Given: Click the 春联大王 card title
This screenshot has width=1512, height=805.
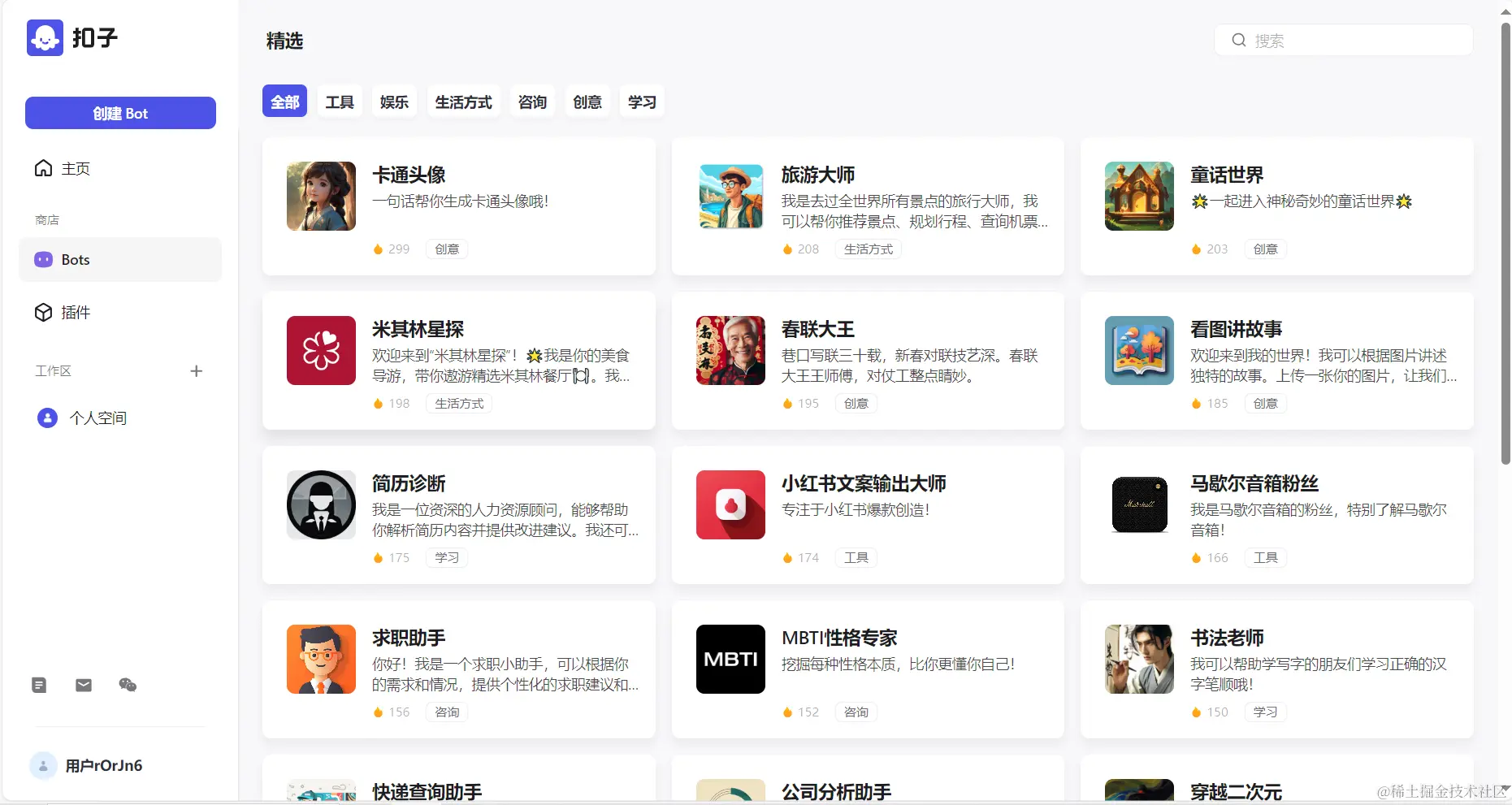Looking at the screenshot, I should pos(818,329).
